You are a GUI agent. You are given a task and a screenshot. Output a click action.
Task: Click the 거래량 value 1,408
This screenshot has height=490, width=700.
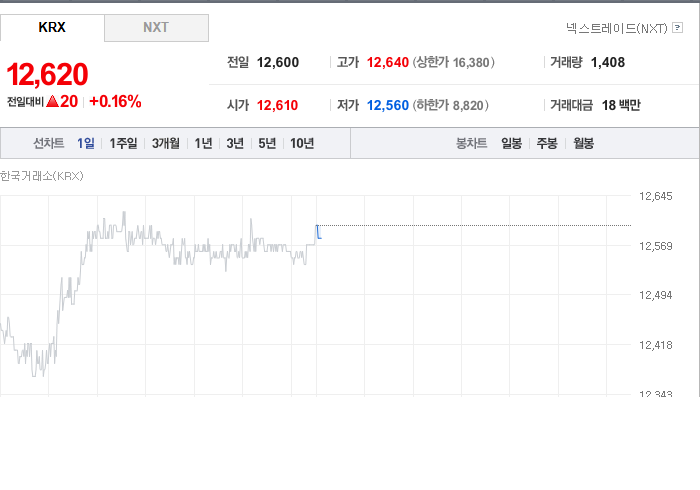608,62
